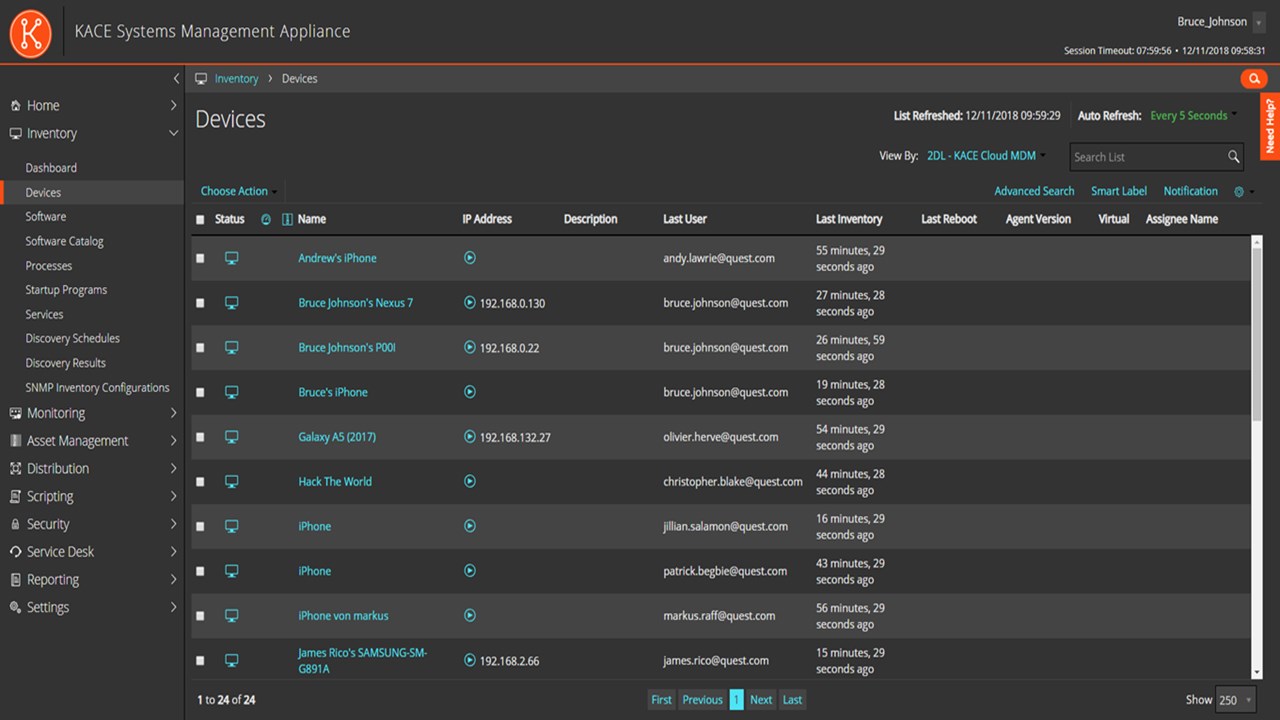Open the gear settings icon beside Notification
This screenshot has height=720, width=1280.
tap(1239, 191)
